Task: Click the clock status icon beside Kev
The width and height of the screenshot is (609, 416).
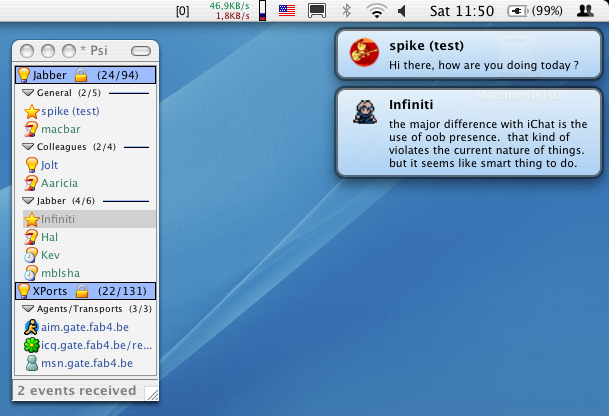Action: (x=31, y=255)
